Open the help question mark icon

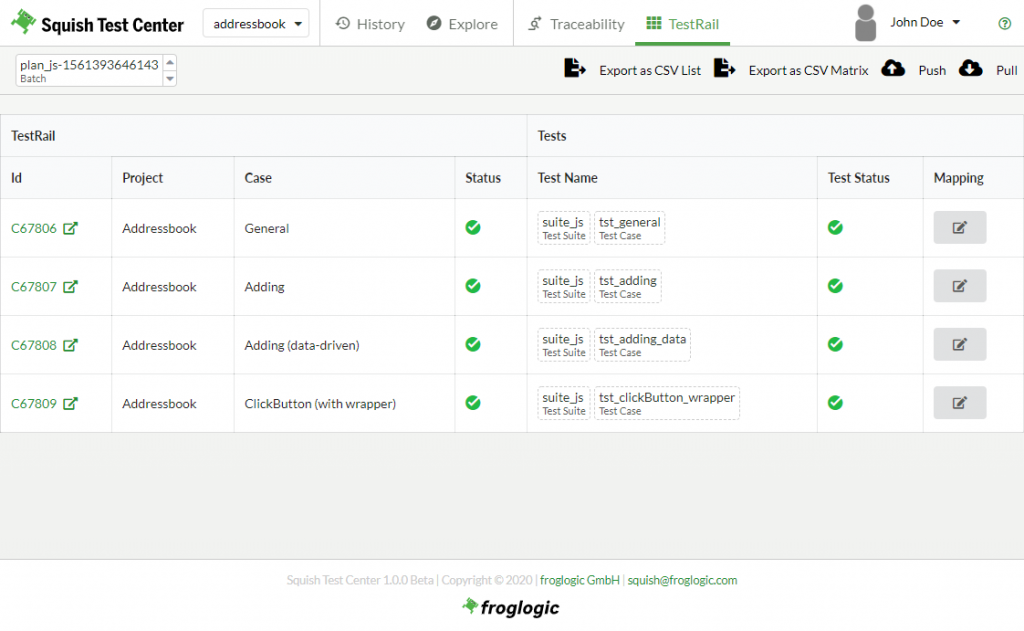[x=1004, y=24]
